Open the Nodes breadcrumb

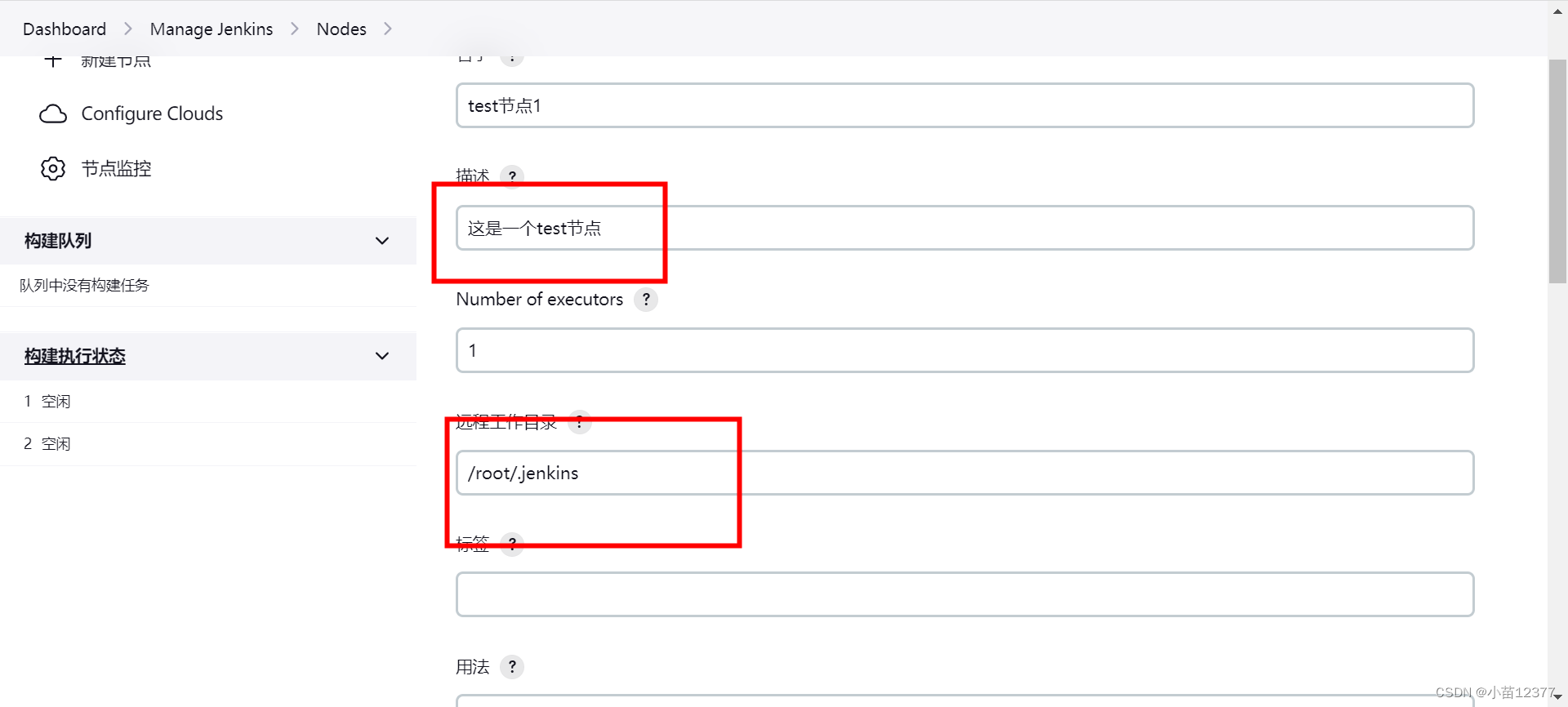point(341,29)
